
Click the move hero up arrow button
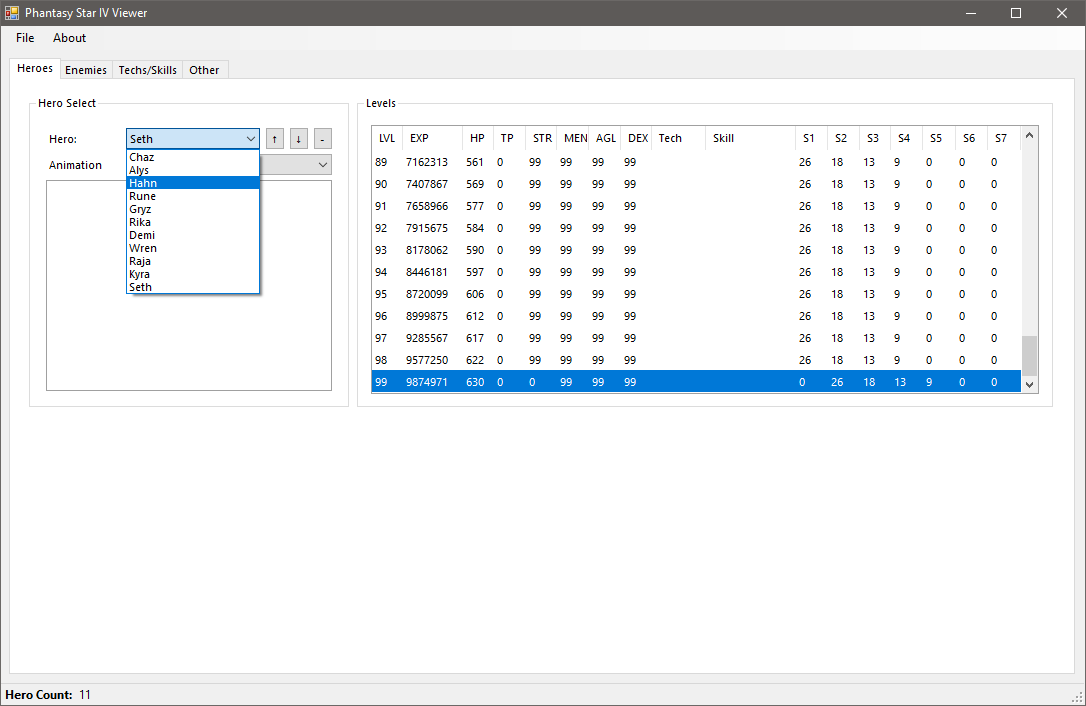(275, 139)
